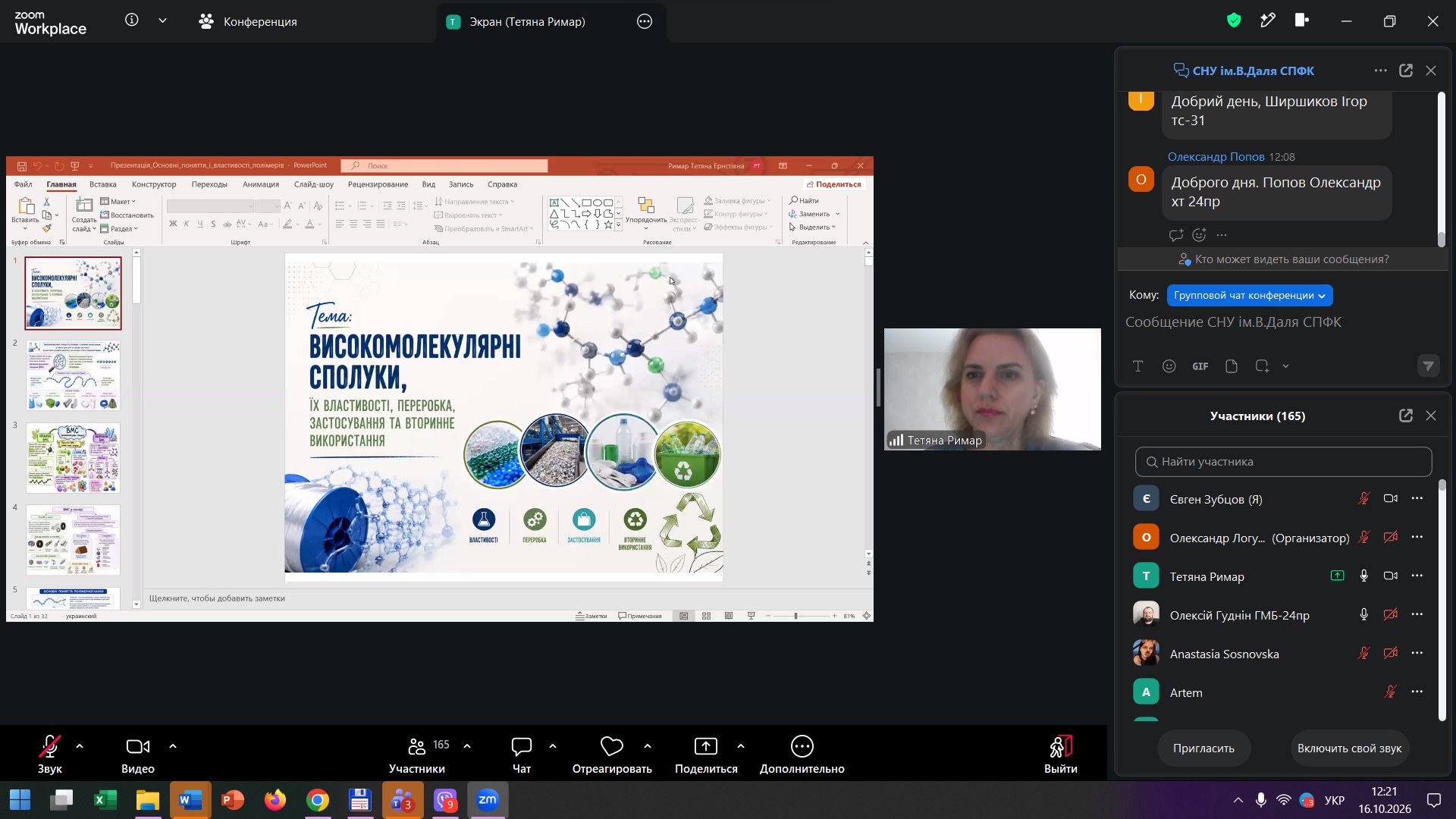Leave the meeting via Выйти
This screenshot has height=819, width=1456.
(1060, 754)
